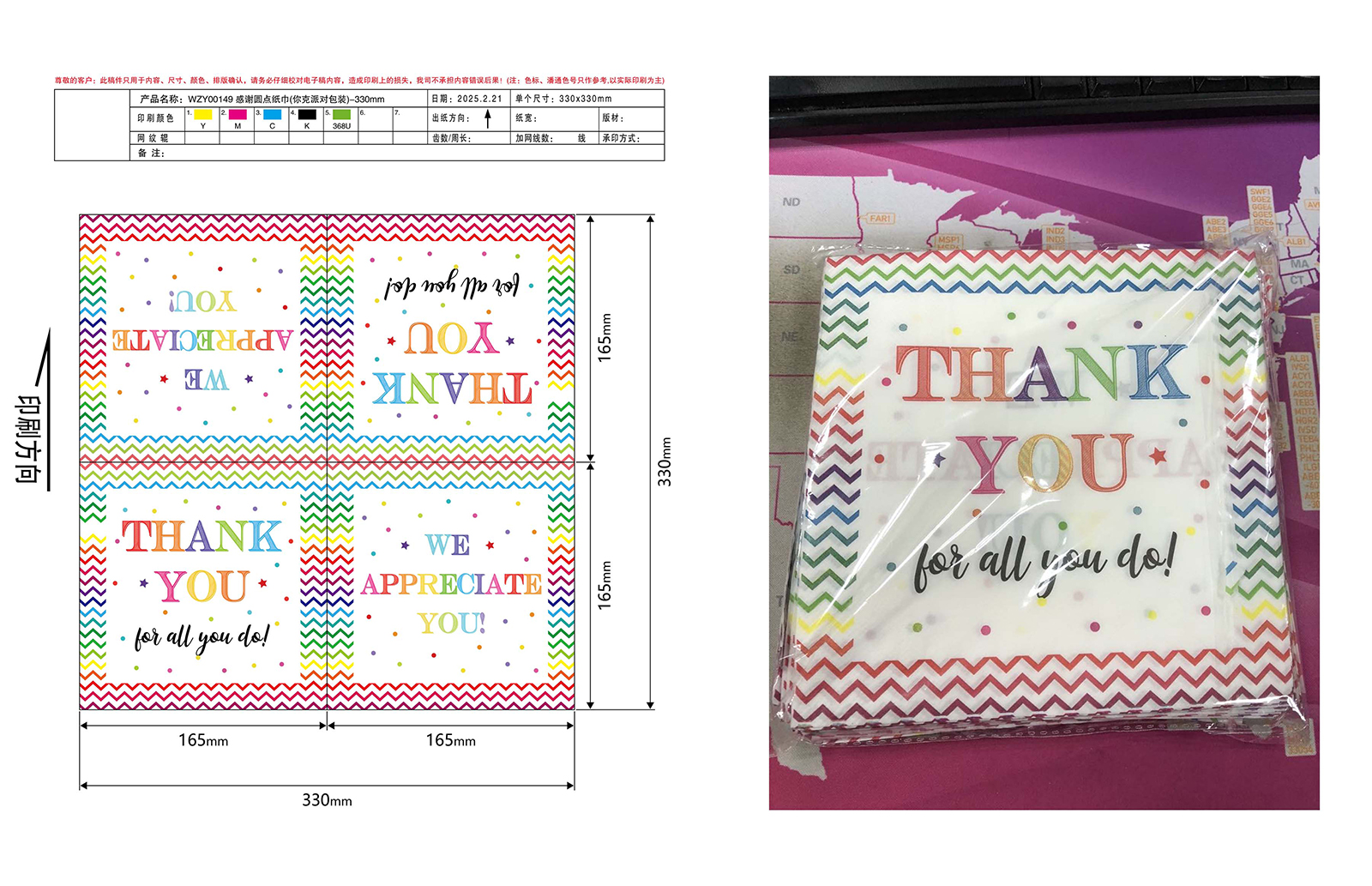The image size is (1372, 886).
Task: Select the upright THANK YOU napkin panel
Action: tap(202, 587)
